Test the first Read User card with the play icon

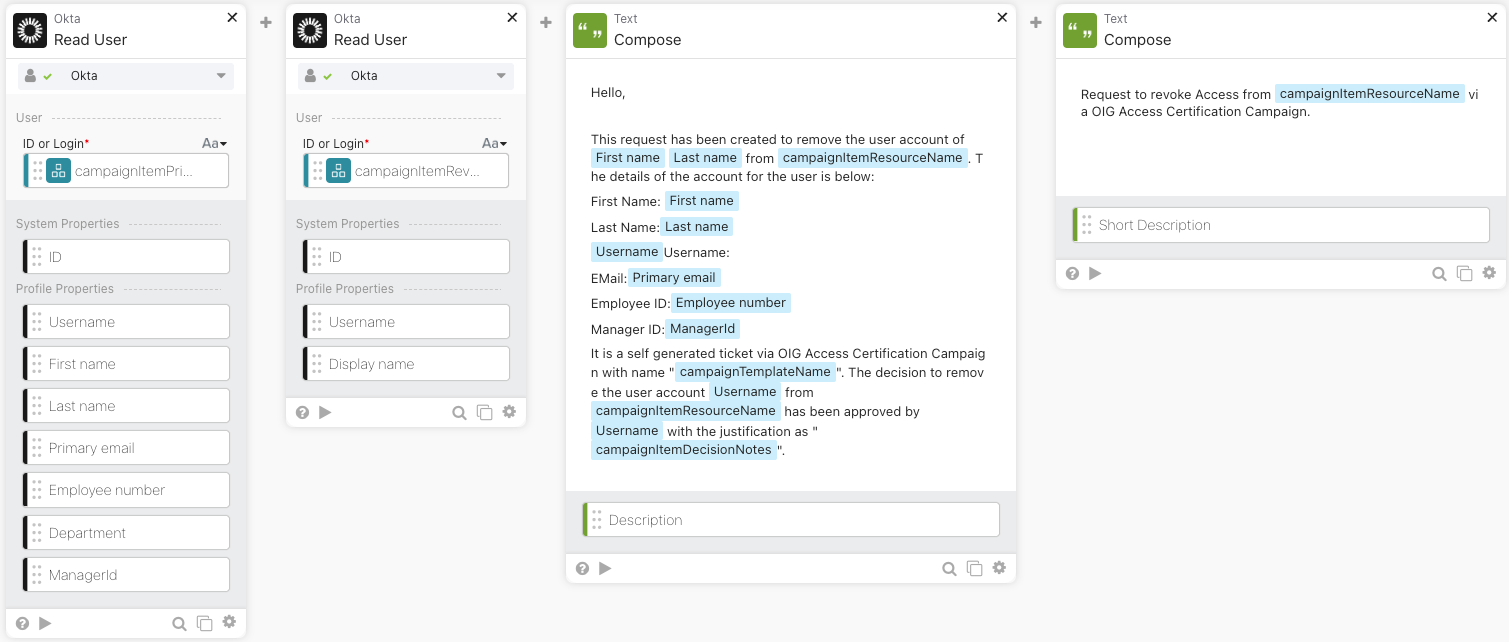pos(45,623)
